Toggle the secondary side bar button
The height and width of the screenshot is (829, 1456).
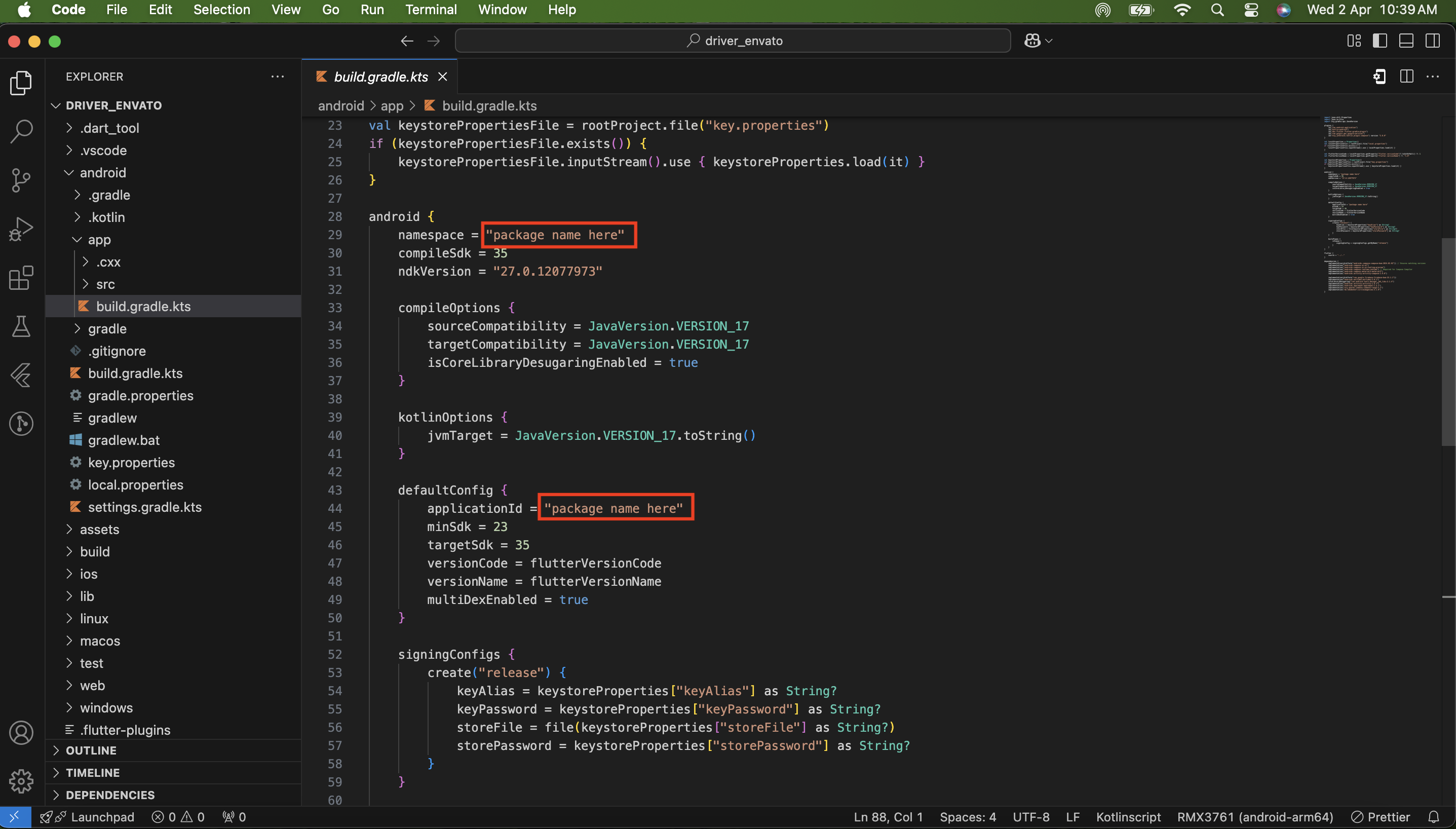tap(1433, 41)
